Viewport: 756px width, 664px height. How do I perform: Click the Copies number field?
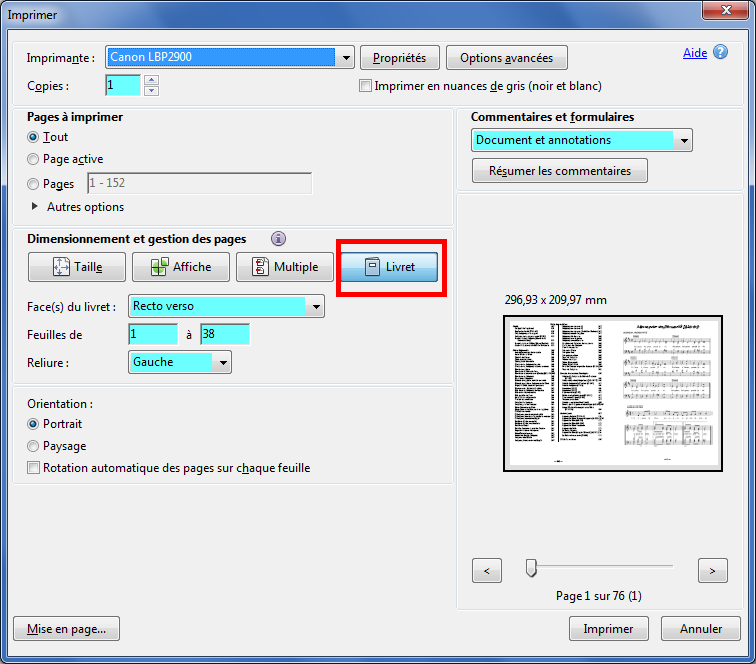122,86
